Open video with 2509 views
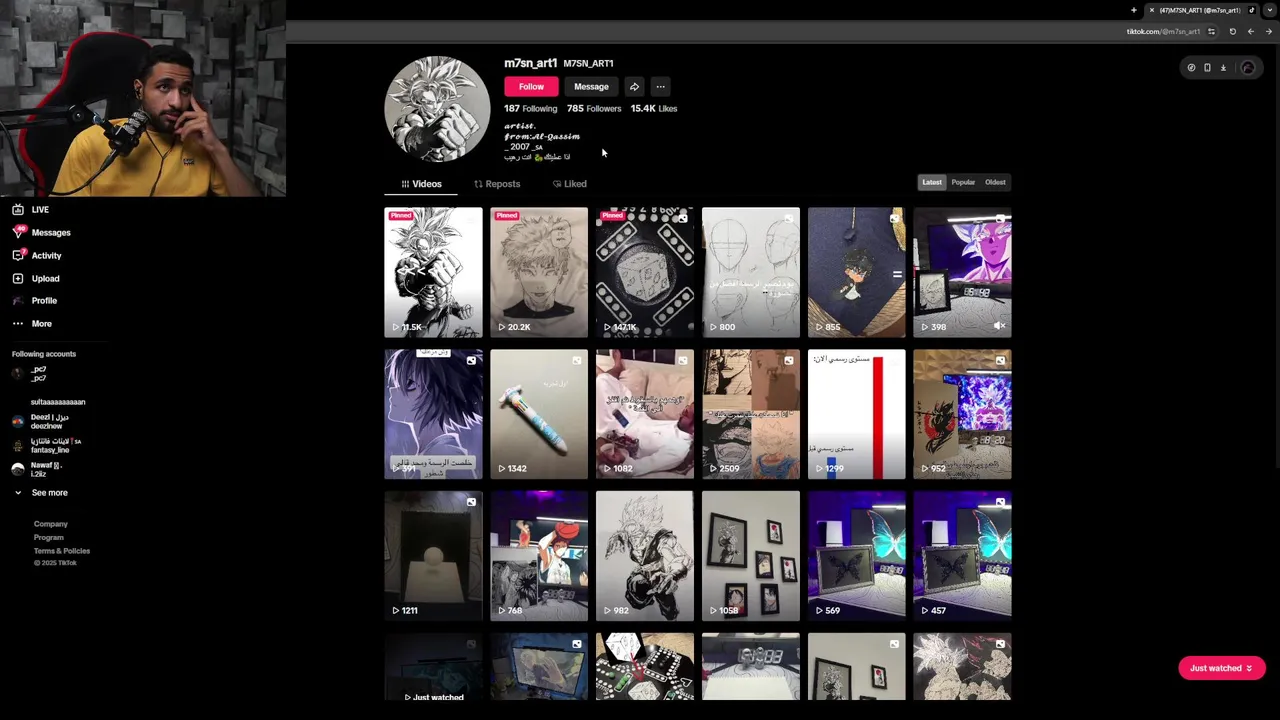1280x720 pixels. tap(751, 414)
